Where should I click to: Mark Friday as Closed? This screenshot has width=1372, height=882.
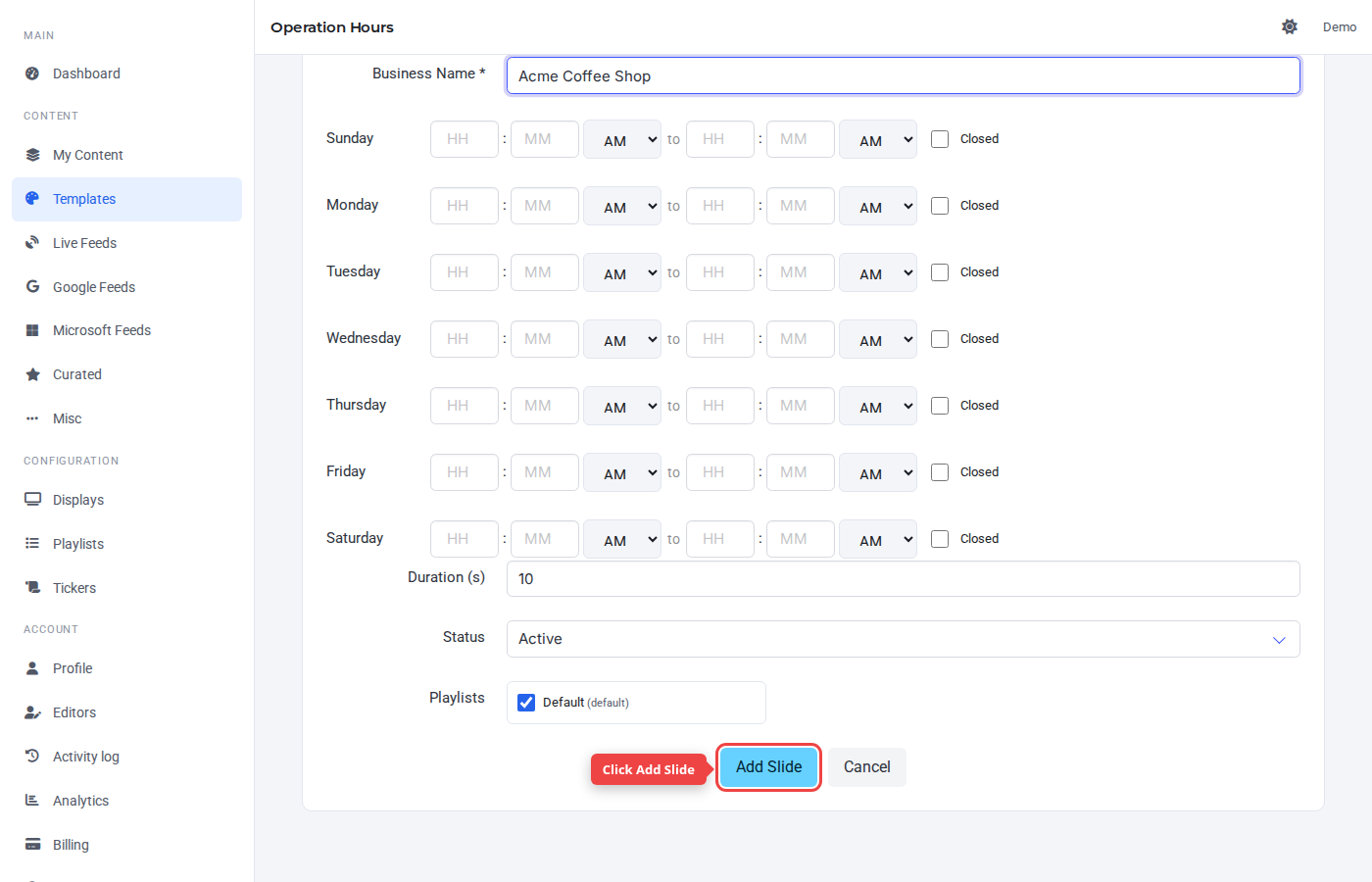(940, 472)
